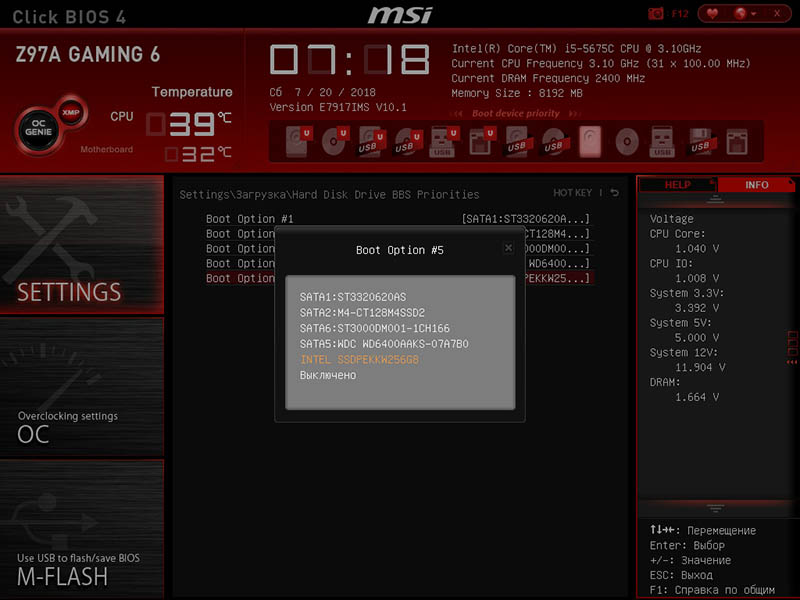The height and width of the screenshot is (600, 800).
Task: Choose the Выключено option
Action: coord(328,376)
